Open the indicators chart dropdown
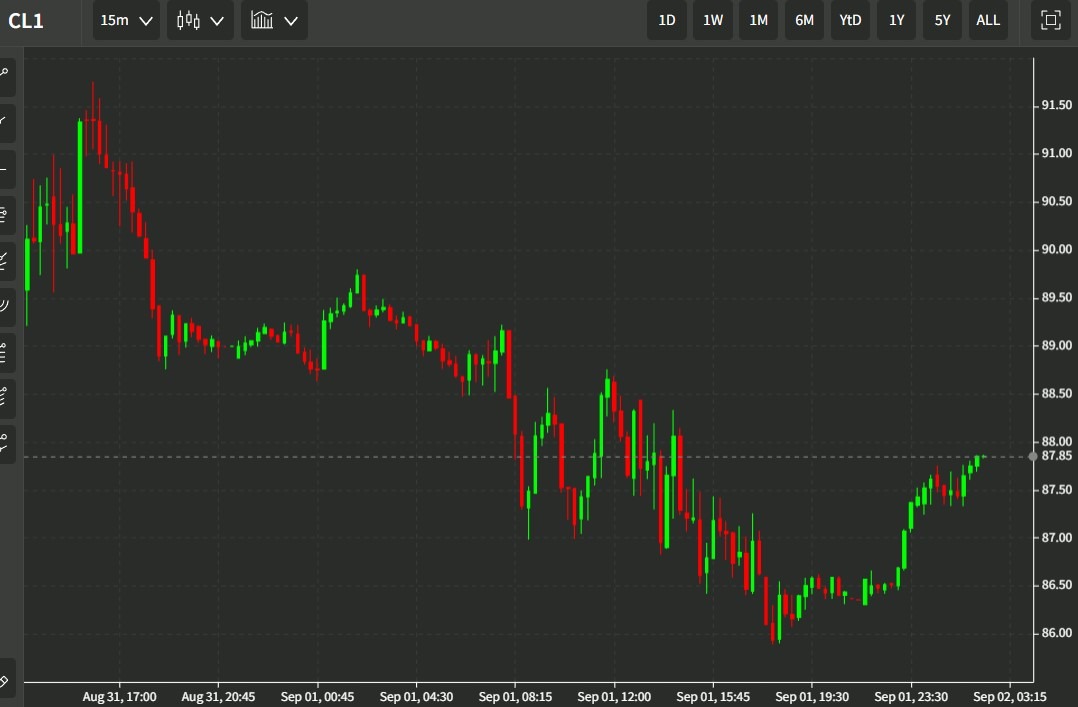The image size is (1078, 707). tap(274, 21)
